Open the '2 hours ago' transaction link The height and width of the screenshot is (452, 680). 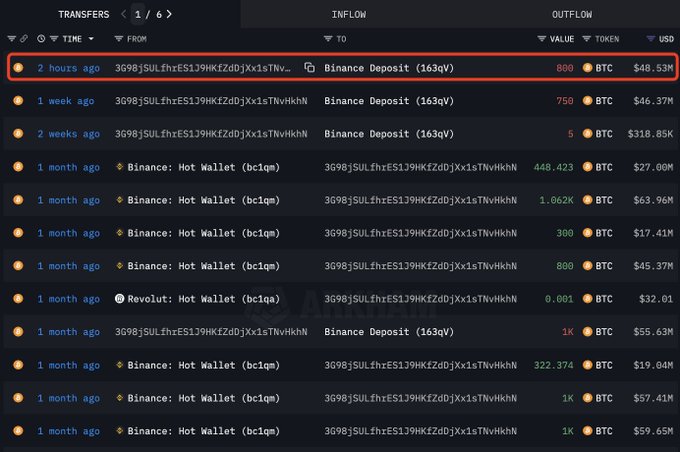coord(69,68)
